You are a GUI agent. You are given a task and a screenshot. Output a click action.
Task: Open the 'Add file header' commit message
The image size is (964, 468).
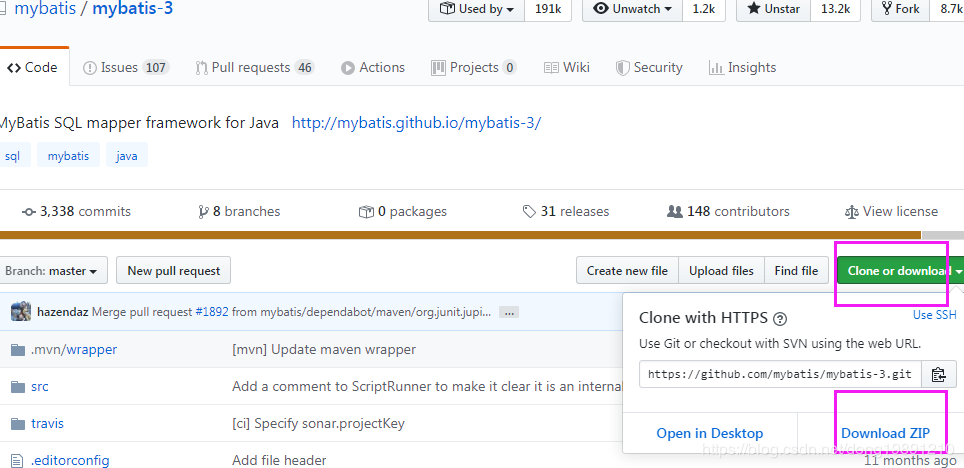279,460
